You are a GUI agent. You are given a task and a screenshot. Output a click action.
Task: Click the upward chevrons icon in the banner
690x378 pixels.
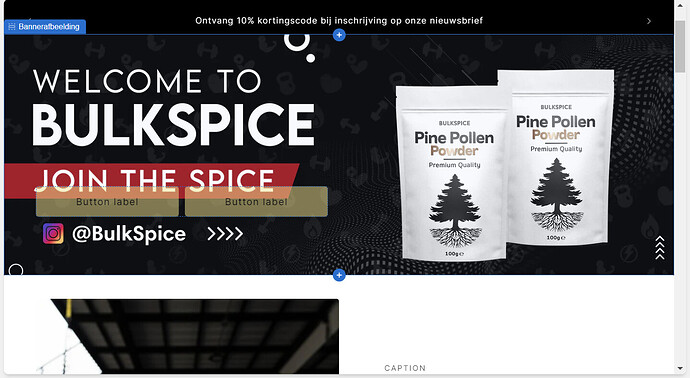(x=660, y=248)
